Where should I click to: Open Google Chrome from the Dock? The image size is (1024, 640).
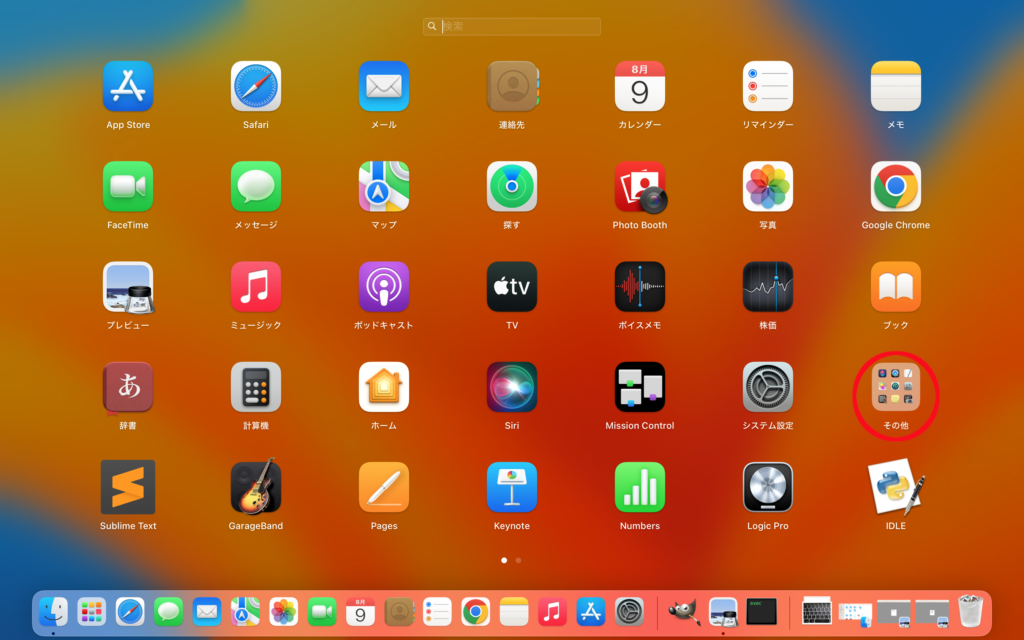click(x=475, y=612)
